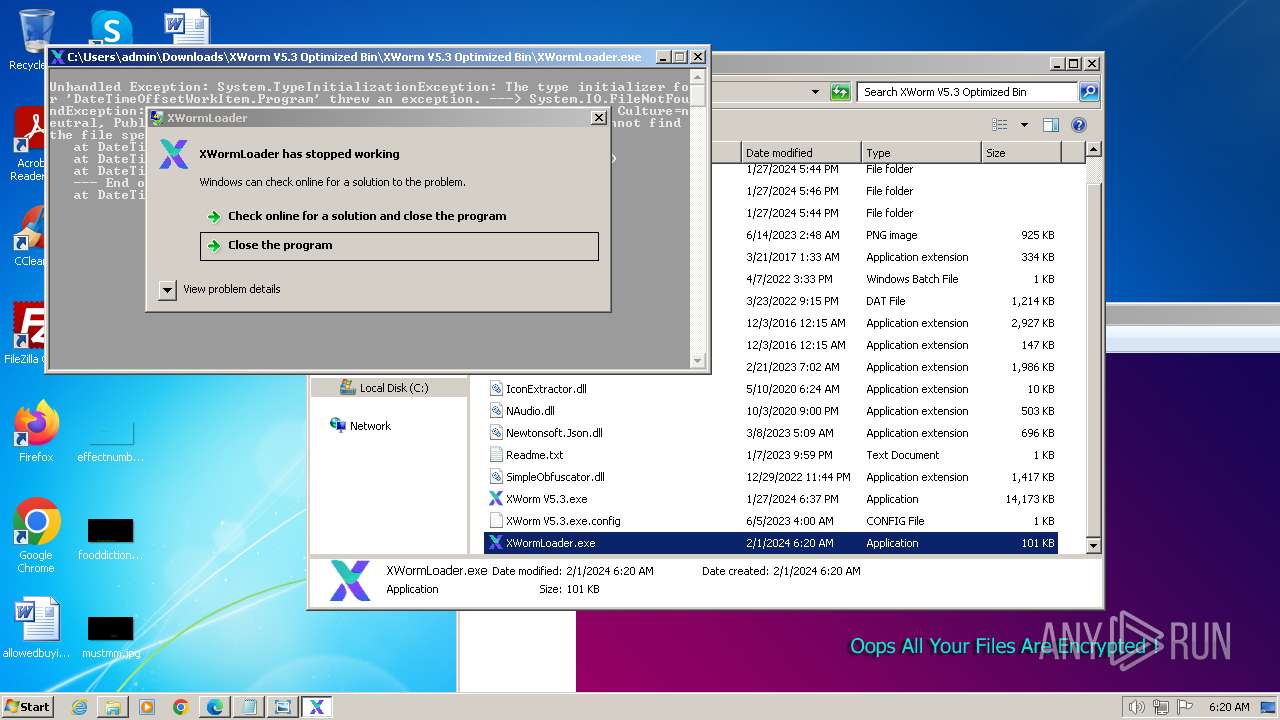Viewport: 1280px width, 720px height.
Task: Select Readme.txt in the file list
Action: coord(535,455)
